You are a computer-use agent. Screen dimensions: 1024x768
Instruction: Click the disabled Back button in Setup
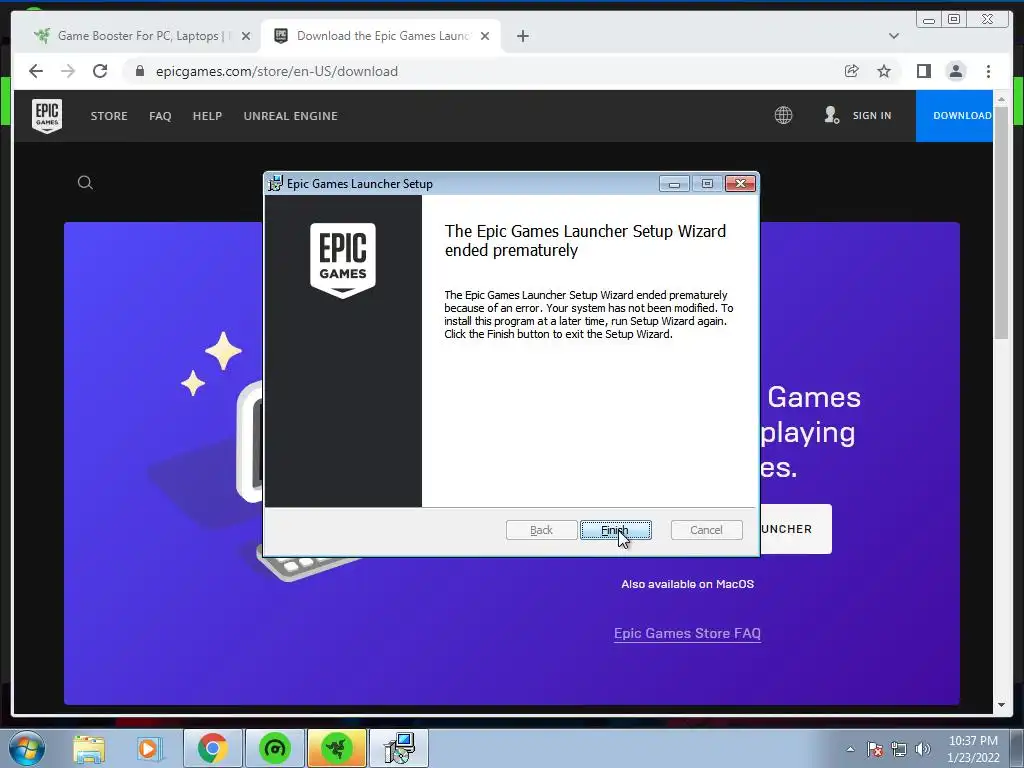point(541,530)
